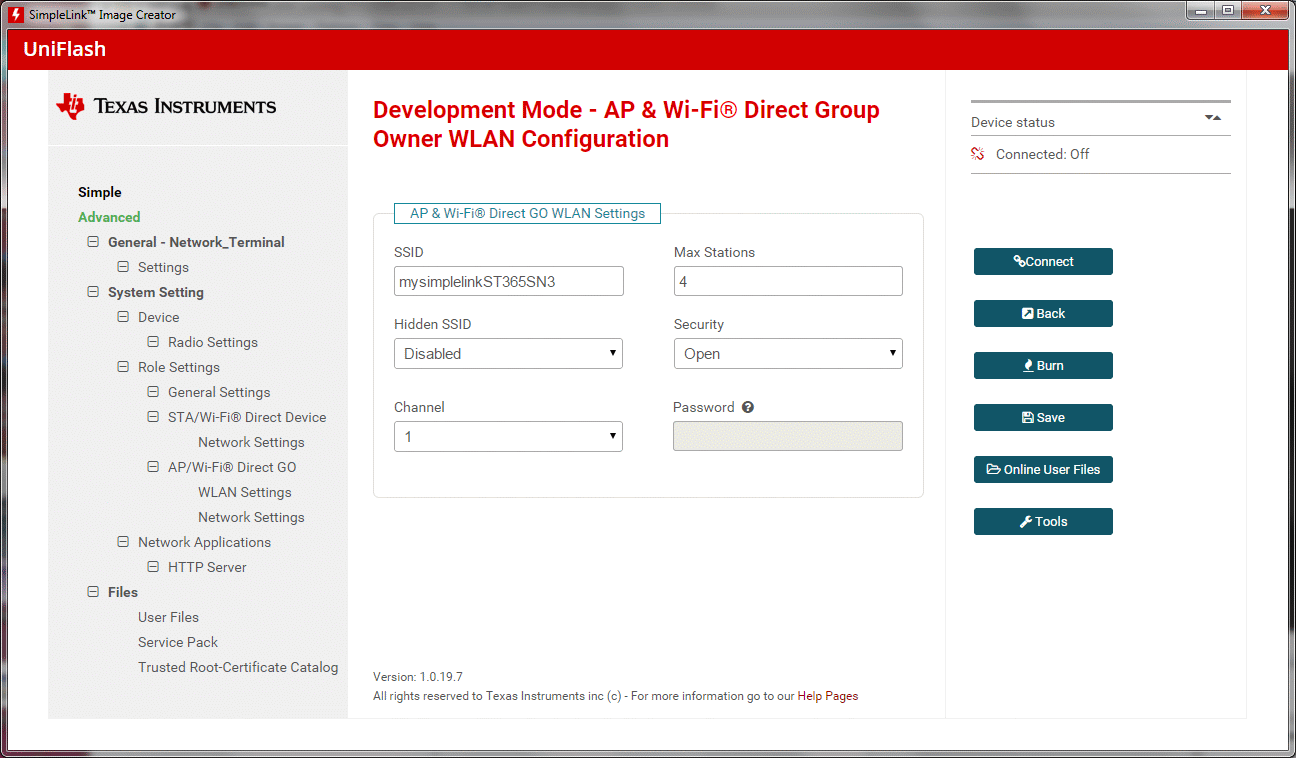The image size is (1296, 758).
Task: Select the AP & Wi-Fi Direct GO WLAN Settings tab
Action: pos(527,213)
